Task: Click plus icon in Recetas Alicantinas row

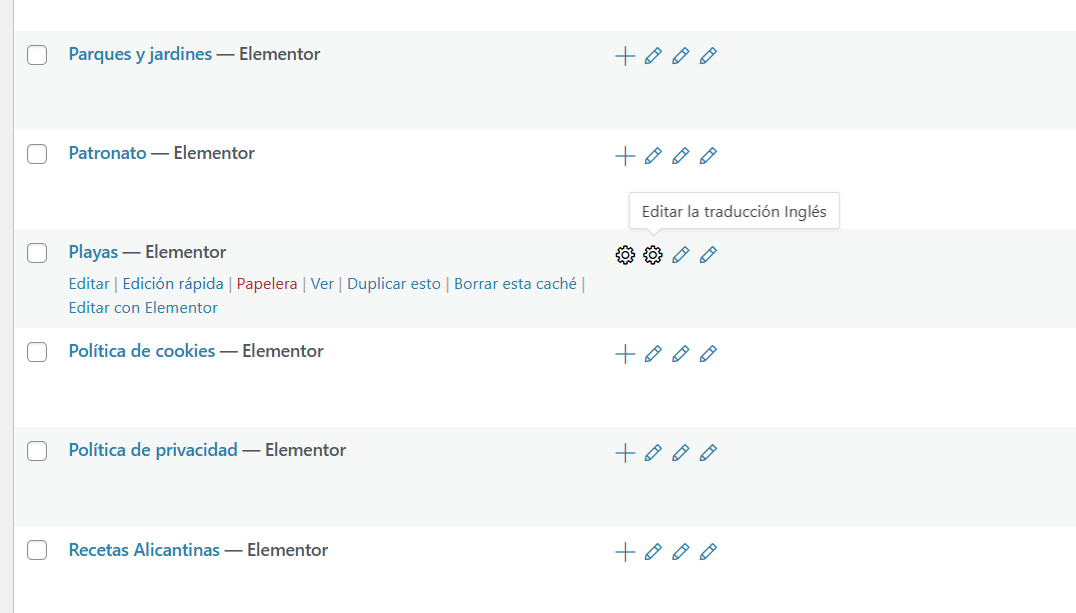Action: pos(625,551)
